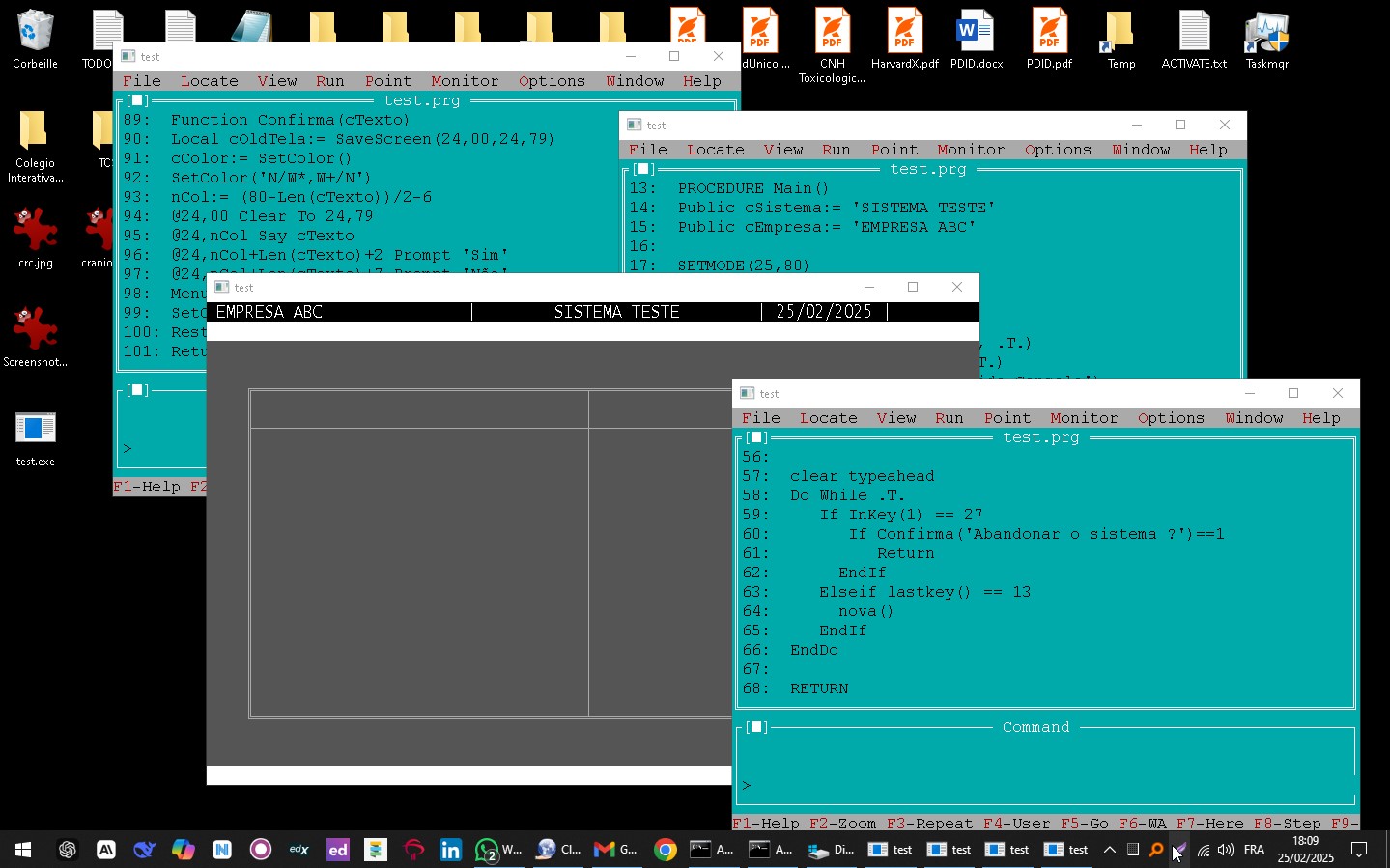Image resolution: width=1390 pixels, height=868 pixels.
Task: Open the Recycle Bin (Corbeille) desktop icon
Action: point(35,39)
